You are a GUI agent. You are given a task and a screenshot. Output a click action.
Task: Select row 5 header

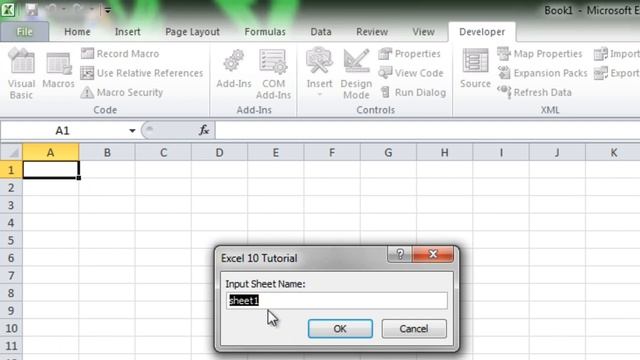11,240
